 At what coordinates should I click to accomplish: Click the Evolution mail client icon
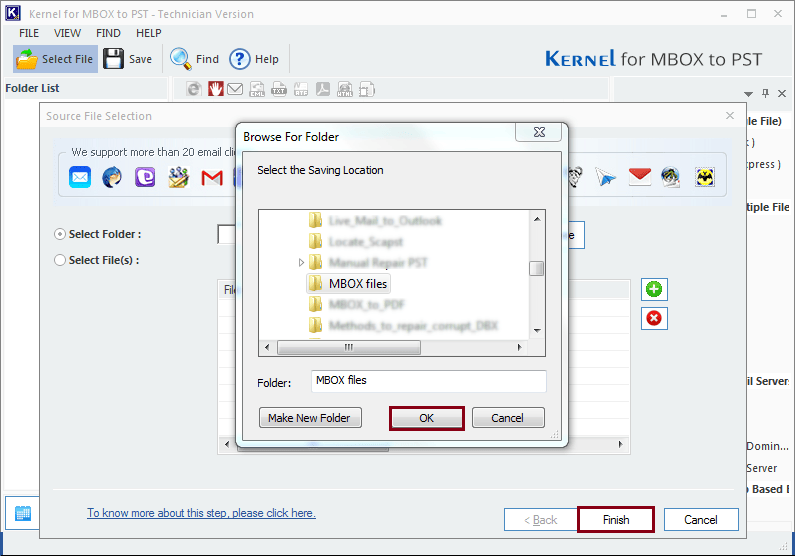[x=178, y=177]
